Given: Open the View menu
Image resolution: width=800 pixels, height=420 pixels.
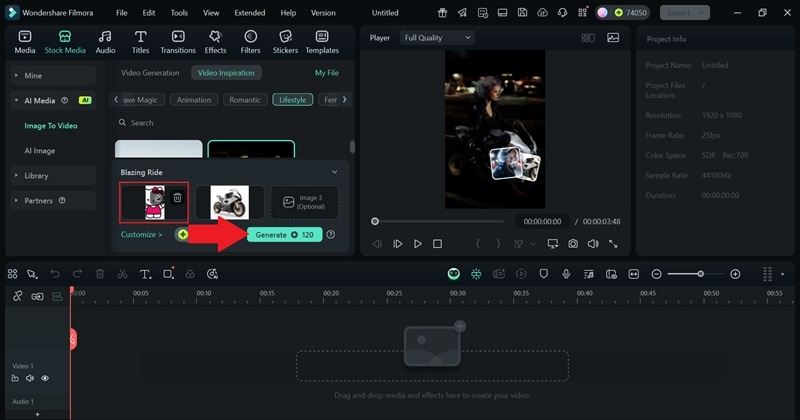Looking at the screenshot, I should (211, 13).
